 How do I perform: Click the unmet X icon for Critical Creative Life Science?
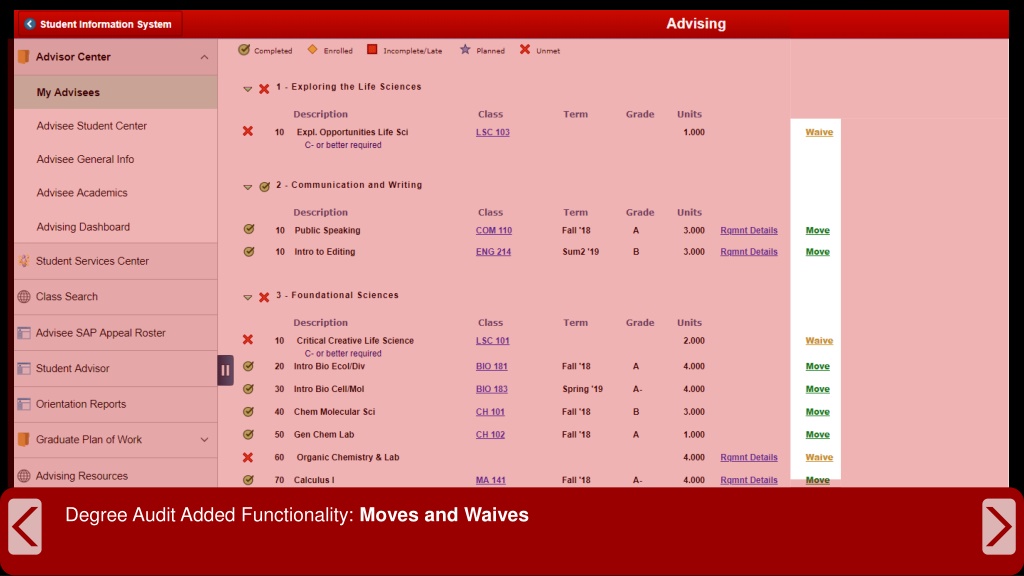(x=248, y=340)
